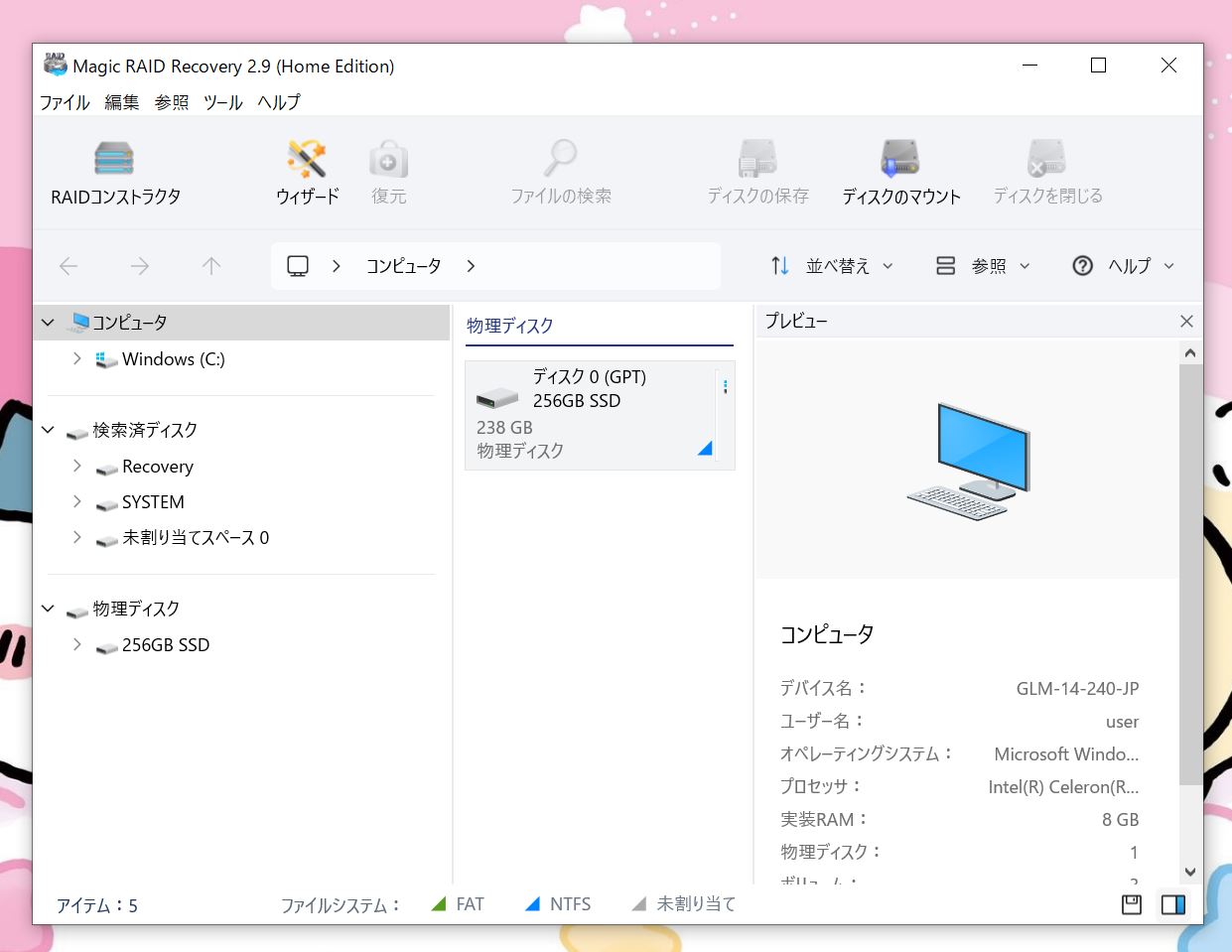Click コンピュータ in the address bar

click(x=403, y=266)
